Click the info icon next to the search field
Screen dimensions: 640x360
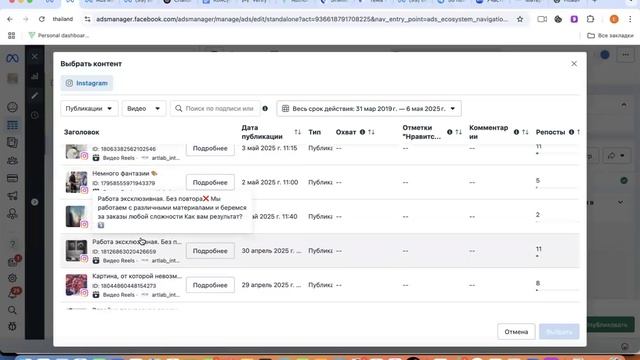coord(265,109)
